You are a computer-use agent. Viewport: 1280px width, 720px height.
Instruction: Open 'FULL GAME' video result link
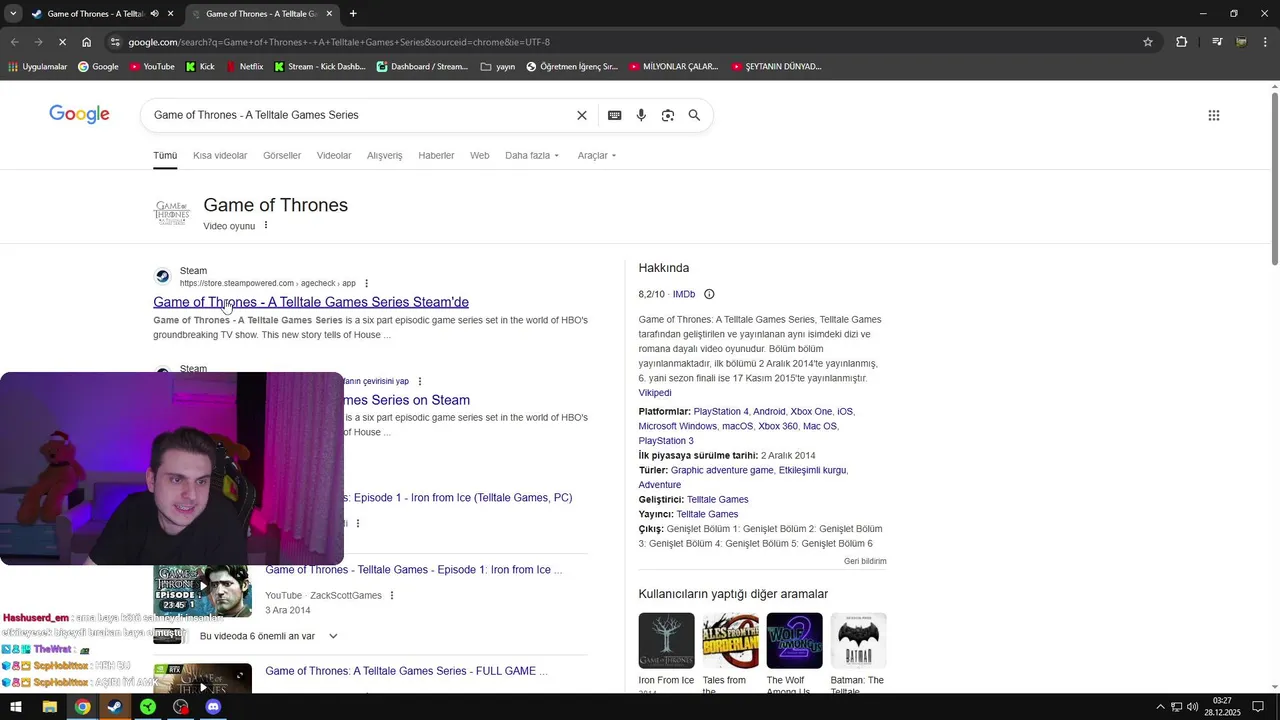(x=407, y=671)
